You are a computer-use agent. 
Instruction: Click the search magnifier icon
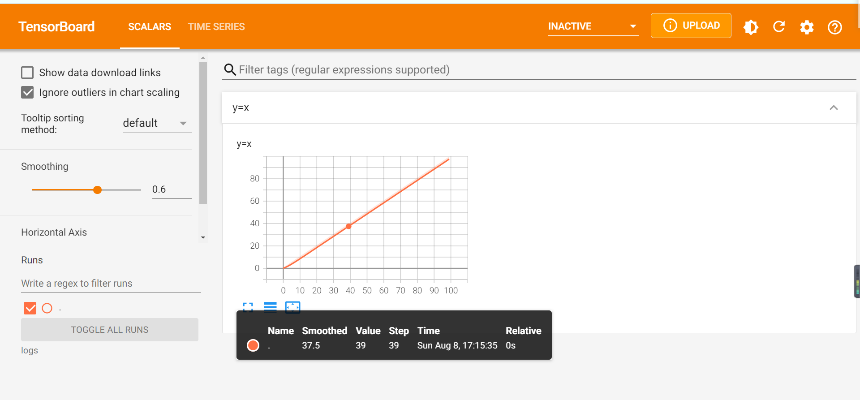[x=230, y=70]
